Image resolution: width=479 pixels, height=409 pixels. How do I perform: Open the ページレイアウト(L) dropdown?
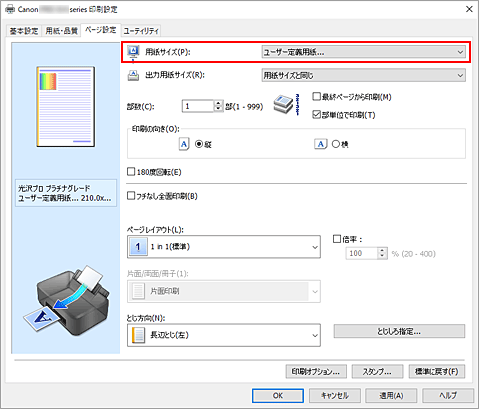224,247
